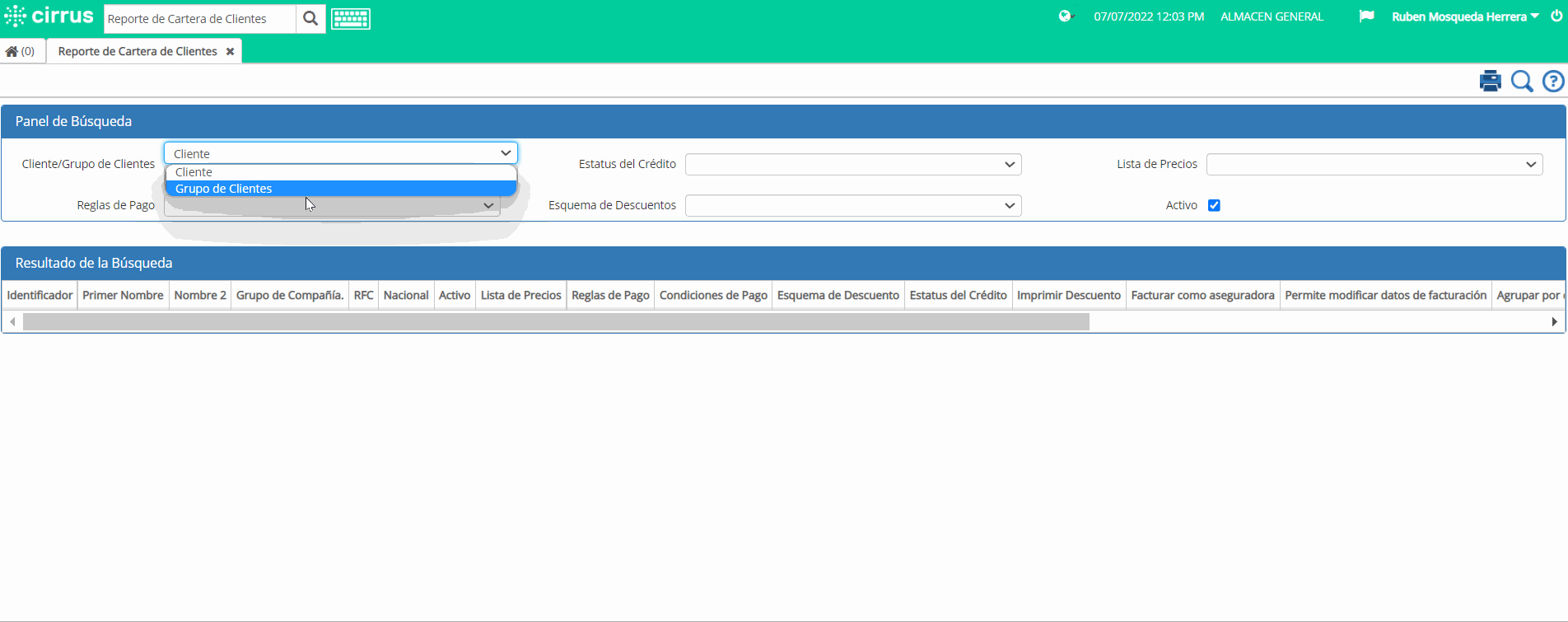Expand the Estatus del Crédito dropdown

853,164
